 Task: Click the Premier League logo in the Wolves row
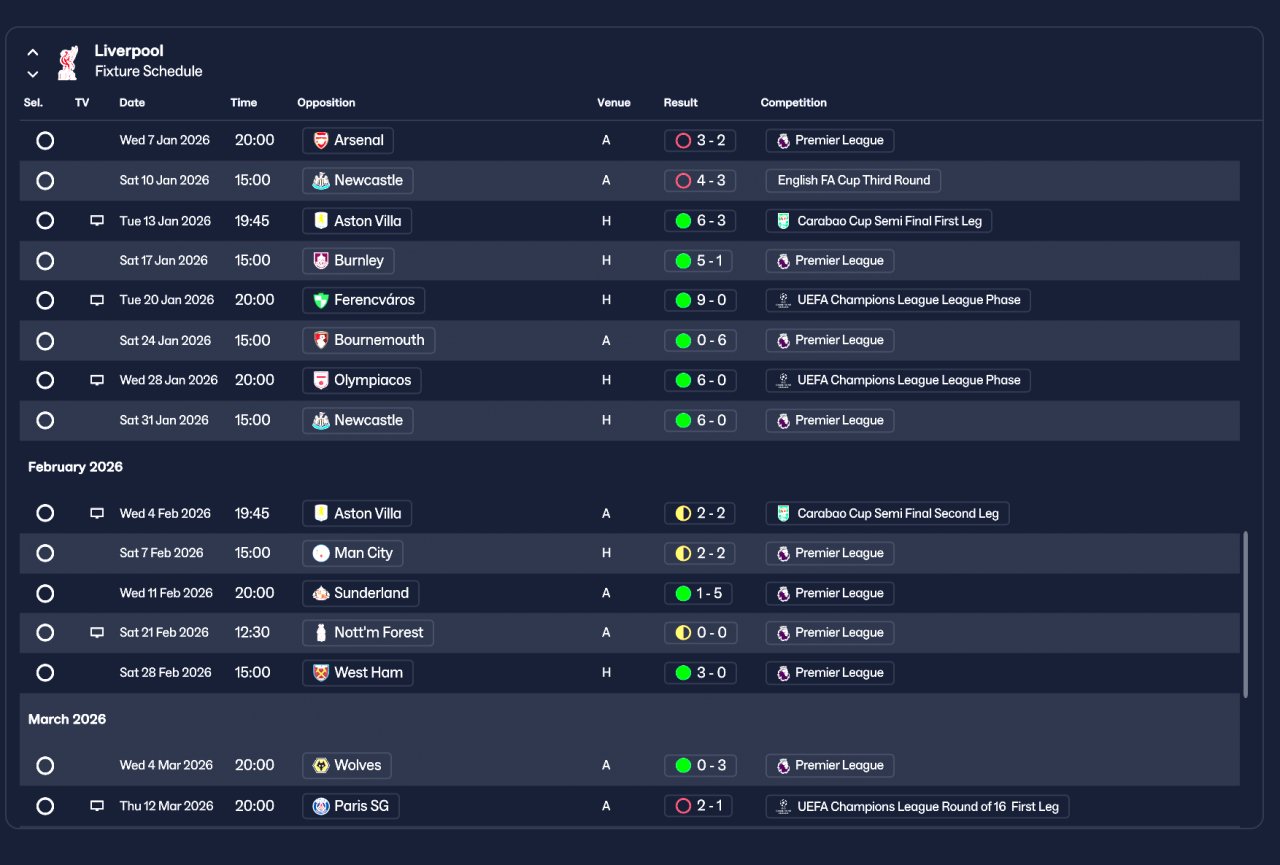(x=783, y=766)
